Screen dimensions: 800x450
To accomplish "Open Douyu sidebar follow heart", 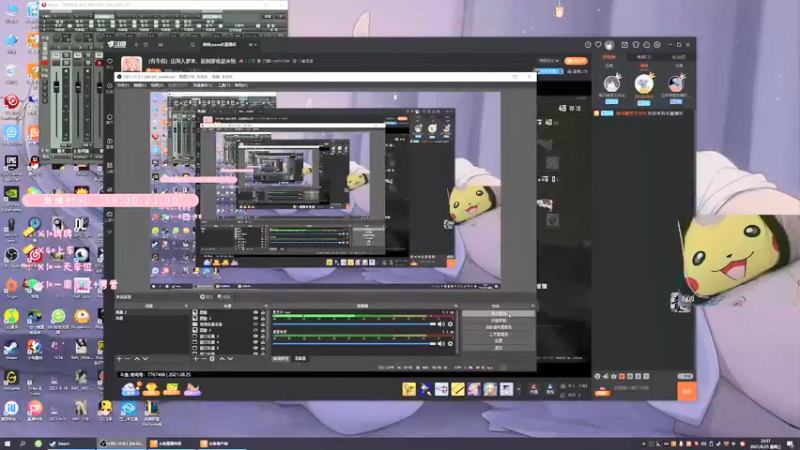I will [x=110, y=62].
